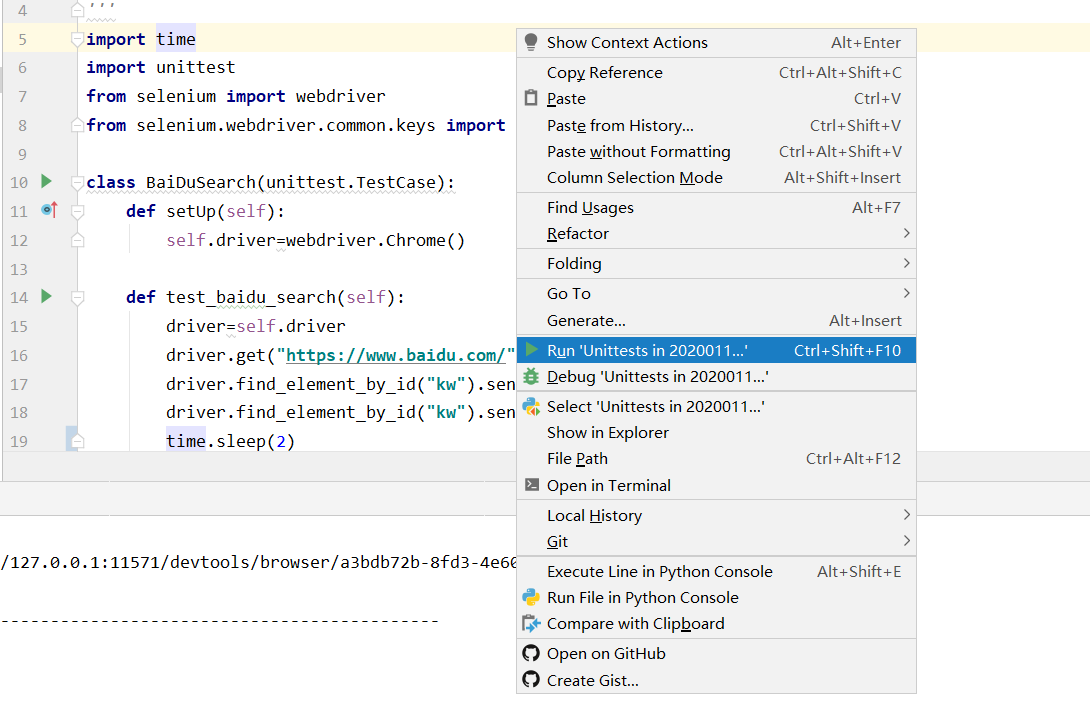Choose Paste in the context menu
This screenshot has height=721, width=1090.
click(x=716, y=99)
